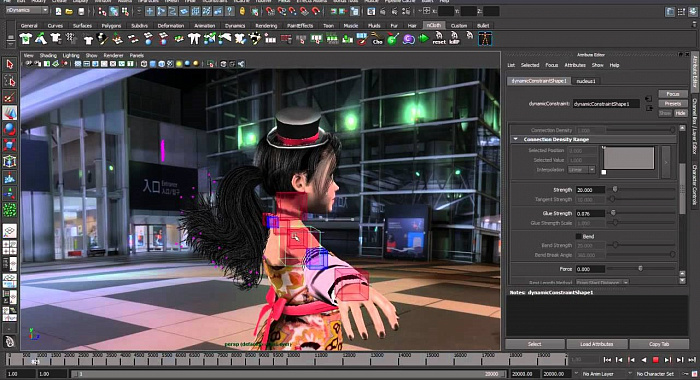This screenshot has height=380, width=700.
Task: Click the Glue Strength value field 0.876
Action: click(x=590, y=213)
